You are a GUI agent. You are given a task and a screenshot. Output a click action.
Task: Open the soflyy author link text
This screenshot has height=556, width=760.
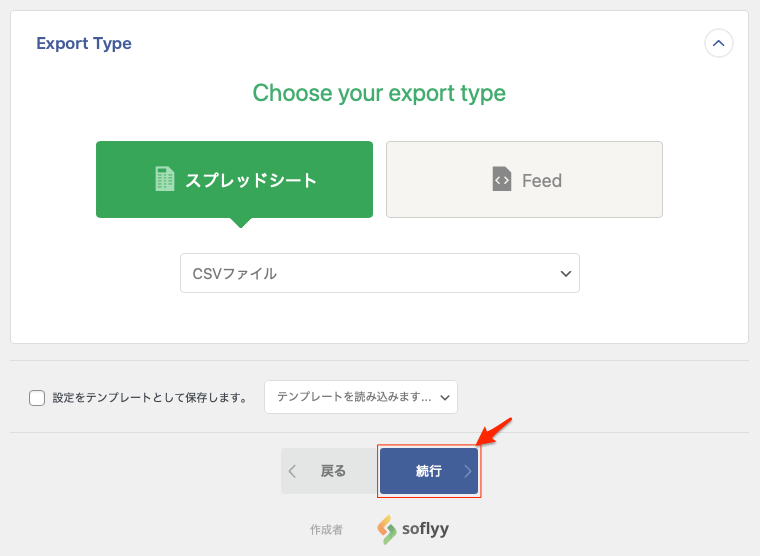point(426,529)
